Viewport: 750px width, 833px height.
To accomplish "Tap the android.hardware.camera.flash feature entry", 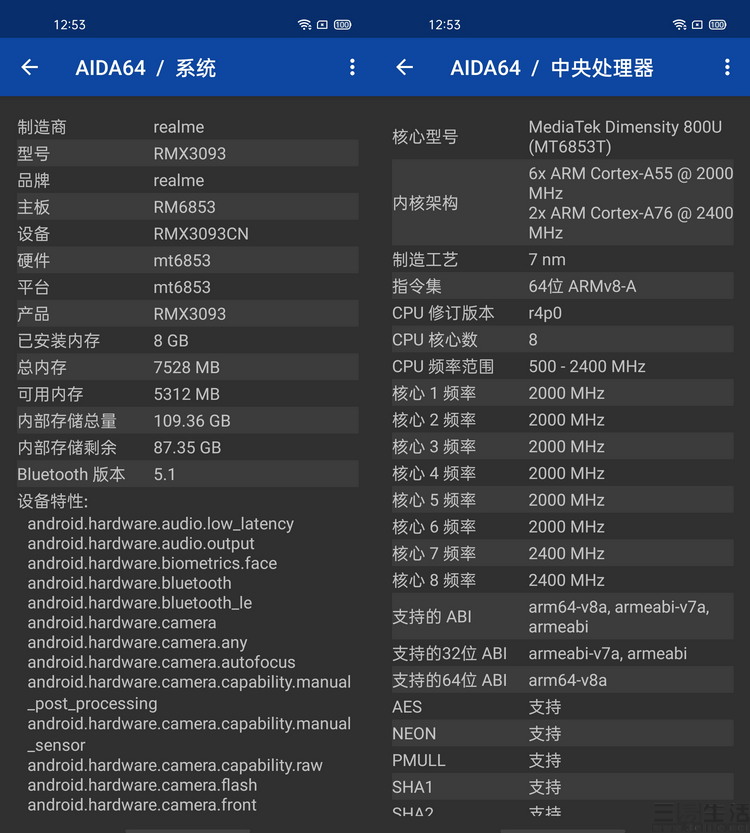I will (142, 785).
